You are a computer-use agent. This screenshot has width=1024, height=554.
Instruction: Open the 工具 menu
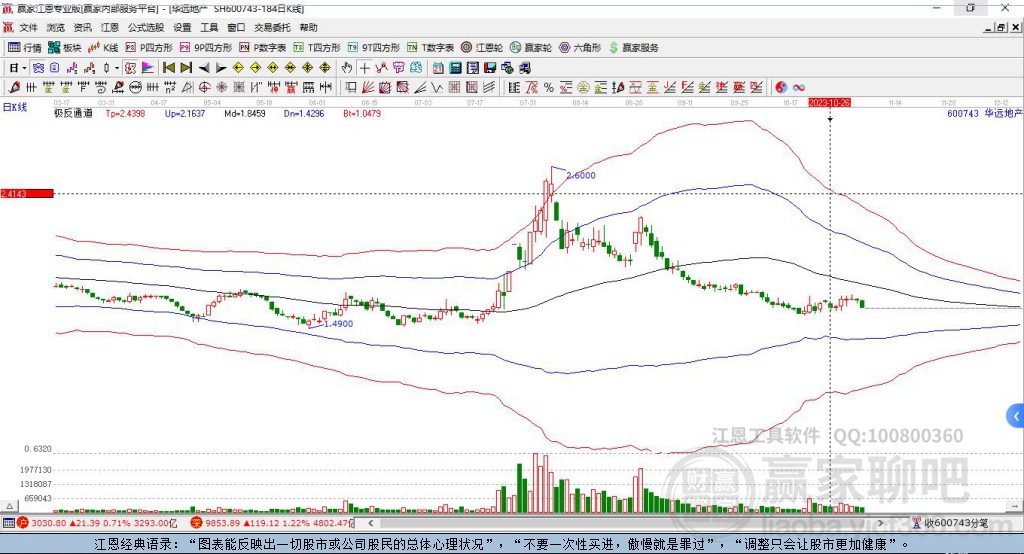click(x=209, y=27)
